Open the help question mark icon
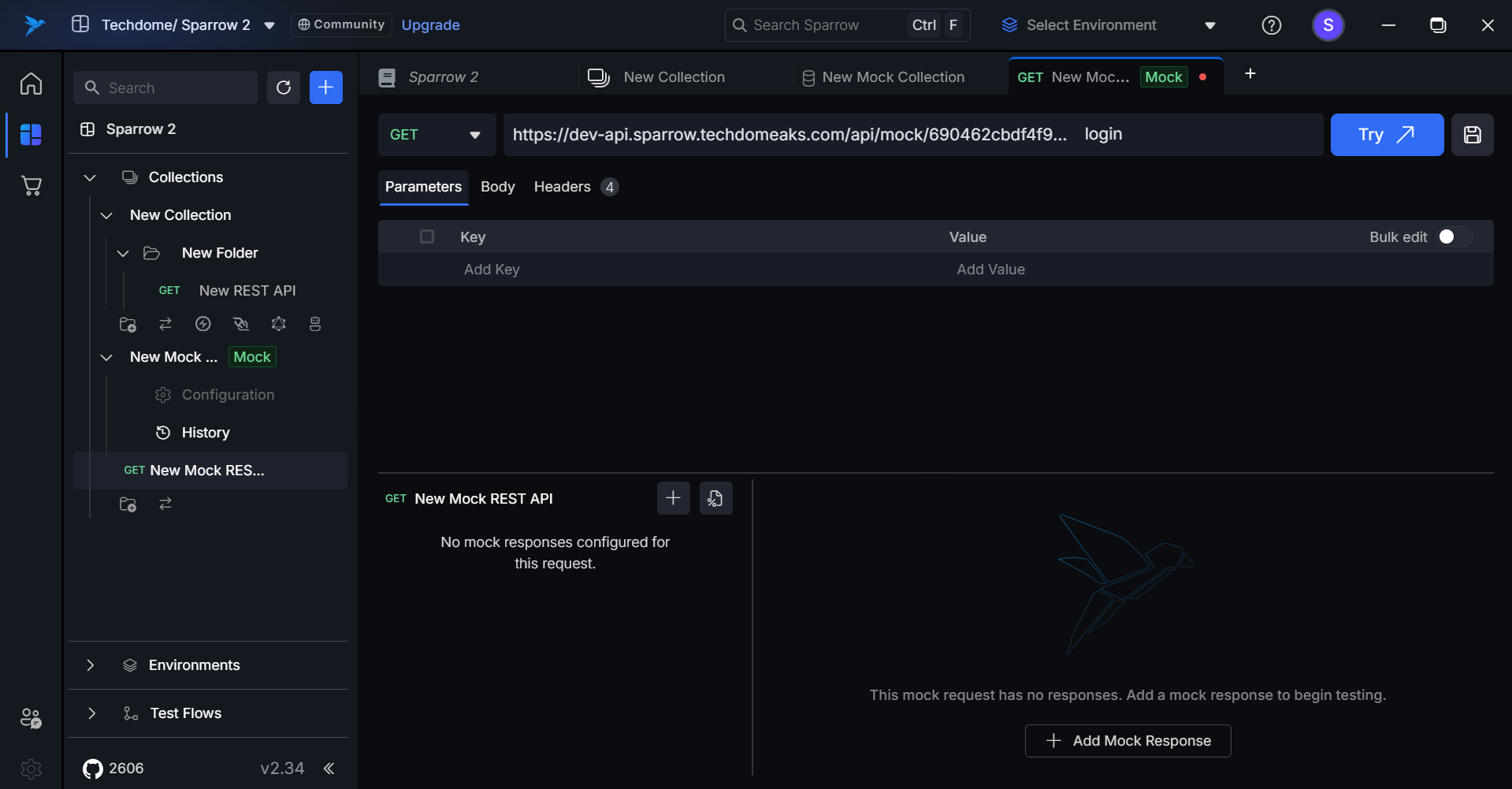Image resolution: width=1512 pixels, height=789 pixels. click(1271, 25)
